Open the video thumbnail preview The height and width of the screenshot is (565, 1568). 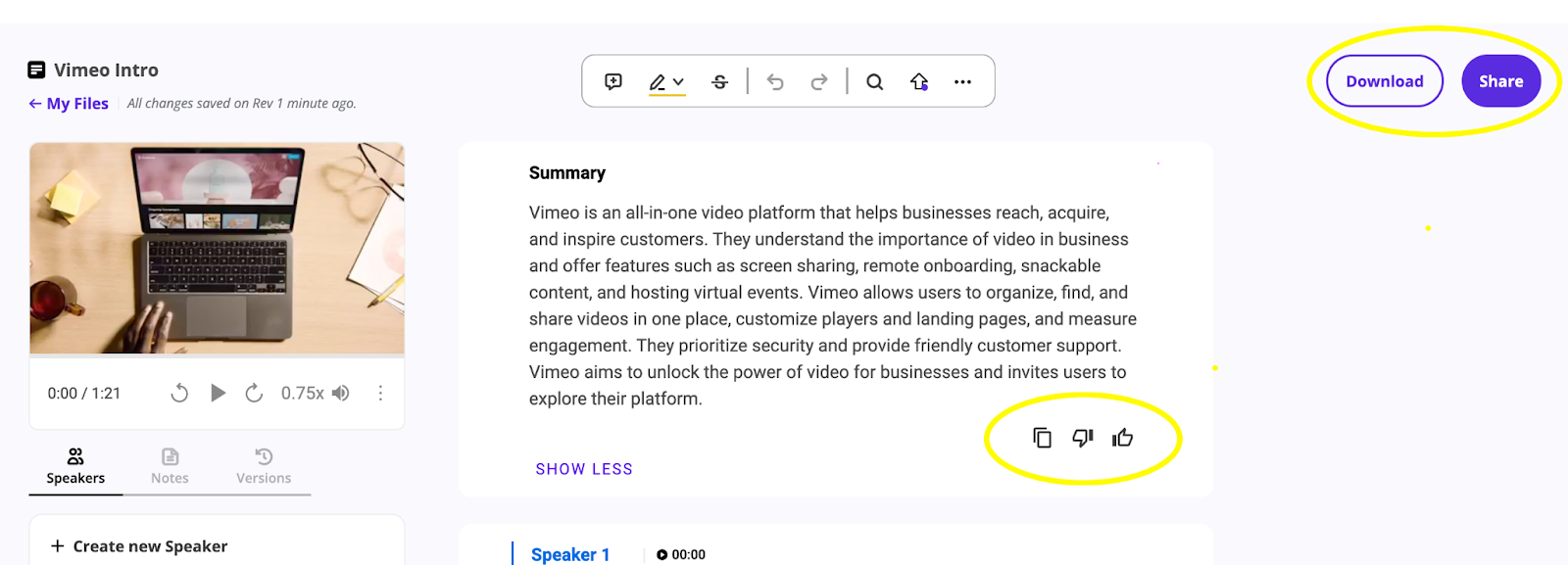(217, 249)
